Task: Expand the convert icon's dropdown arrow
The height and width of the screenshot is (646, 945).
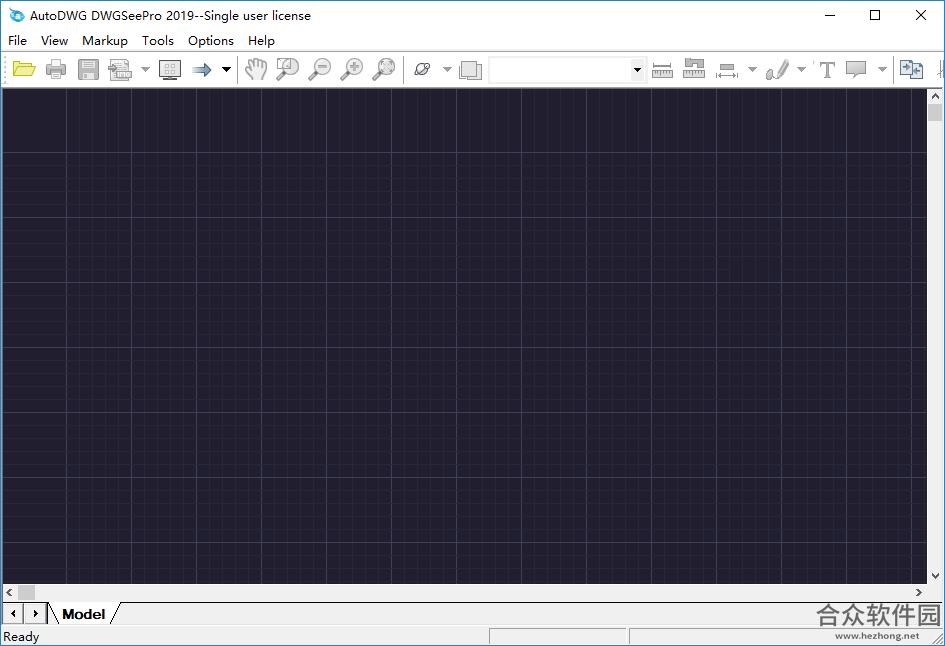Action: 145,69
